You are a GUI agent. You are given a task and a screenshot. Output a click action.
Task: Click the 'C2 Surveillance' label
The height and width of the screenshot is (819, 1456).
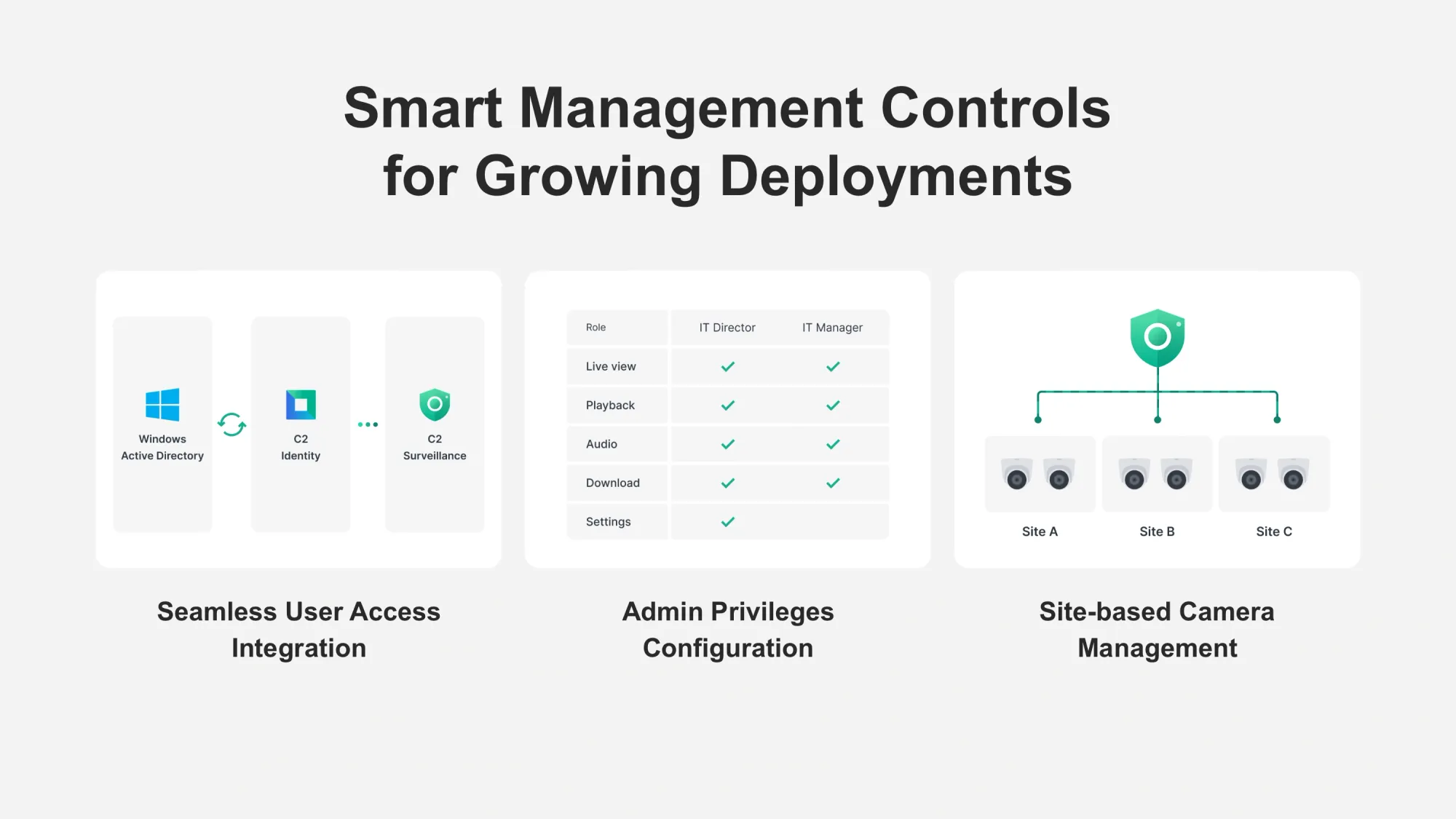[x=435, y=447]
